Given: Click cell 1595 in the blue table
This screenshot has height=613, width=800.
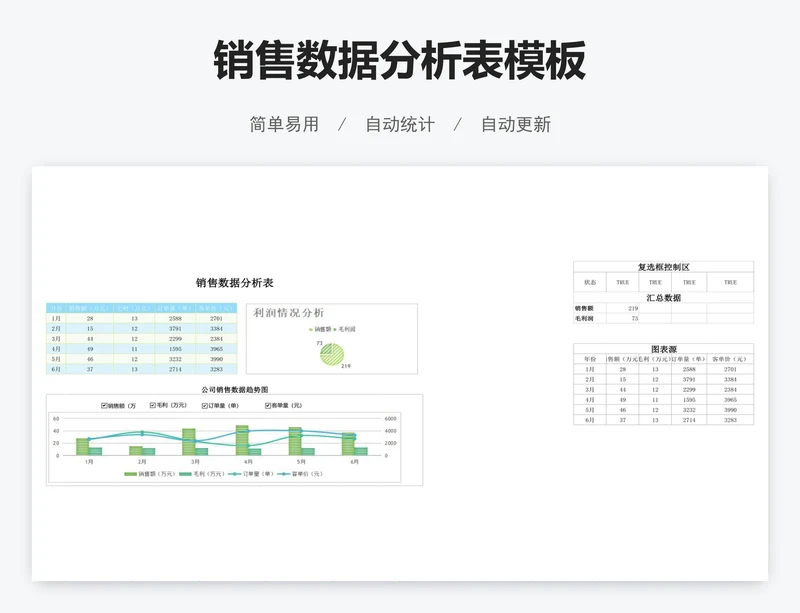Looking at the screenshot, I should click(x=175, y=349).
